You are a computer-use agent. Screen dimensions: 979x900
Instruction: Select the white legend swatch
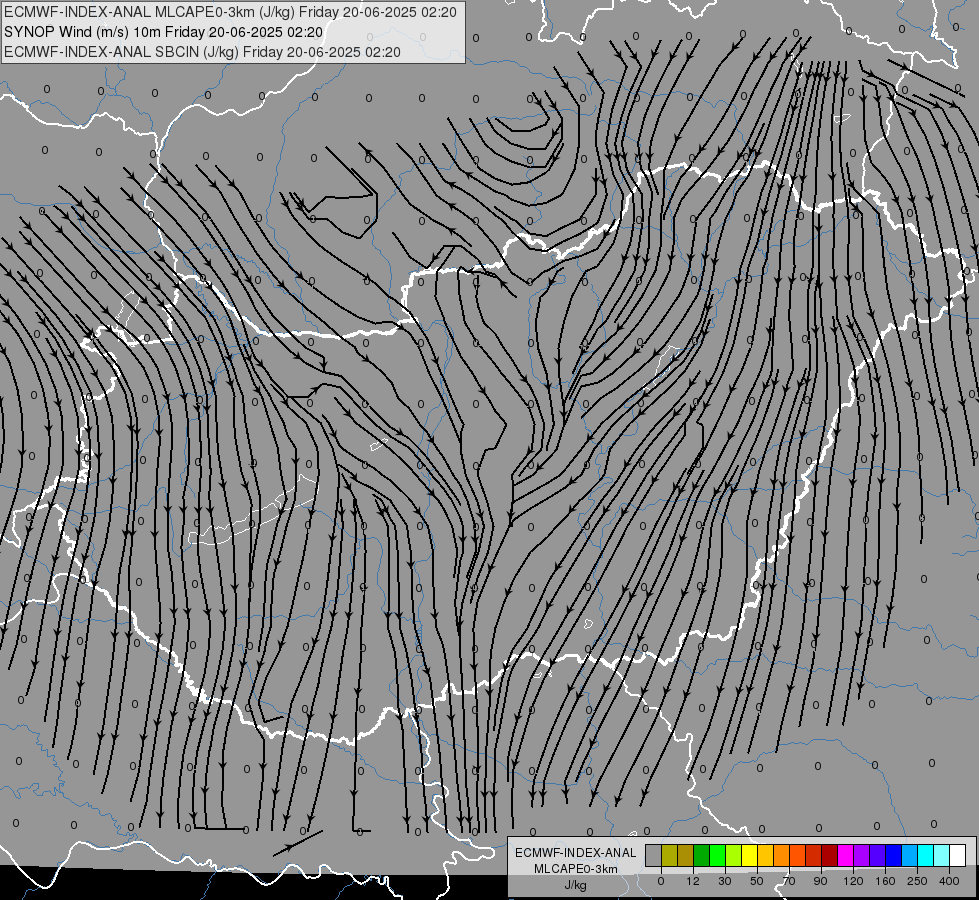pyautogui.click(x=957, y=855)
